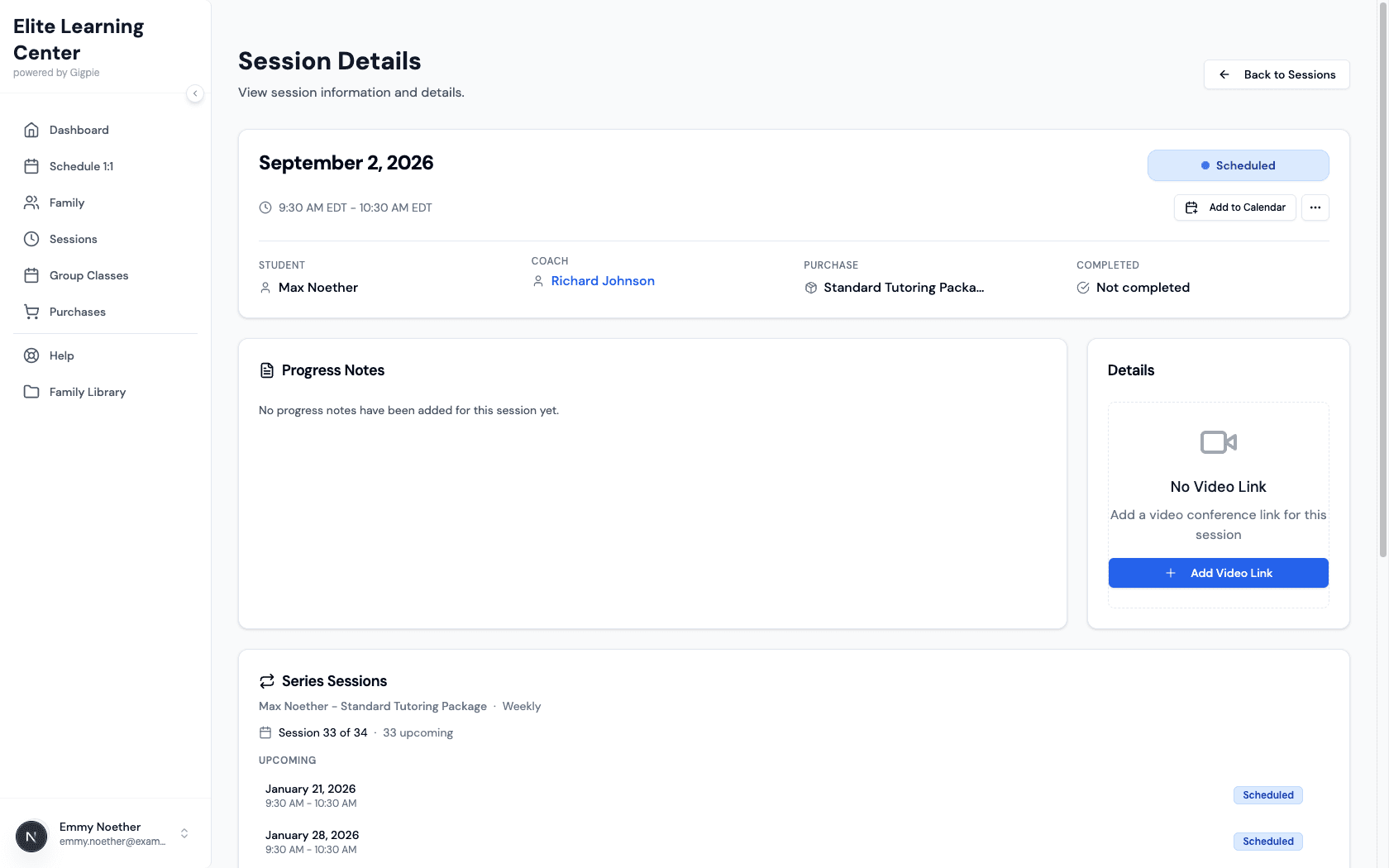Open coach Richard Johnson's profile link
1389x868 pixels.
click(x=603, y=281)
